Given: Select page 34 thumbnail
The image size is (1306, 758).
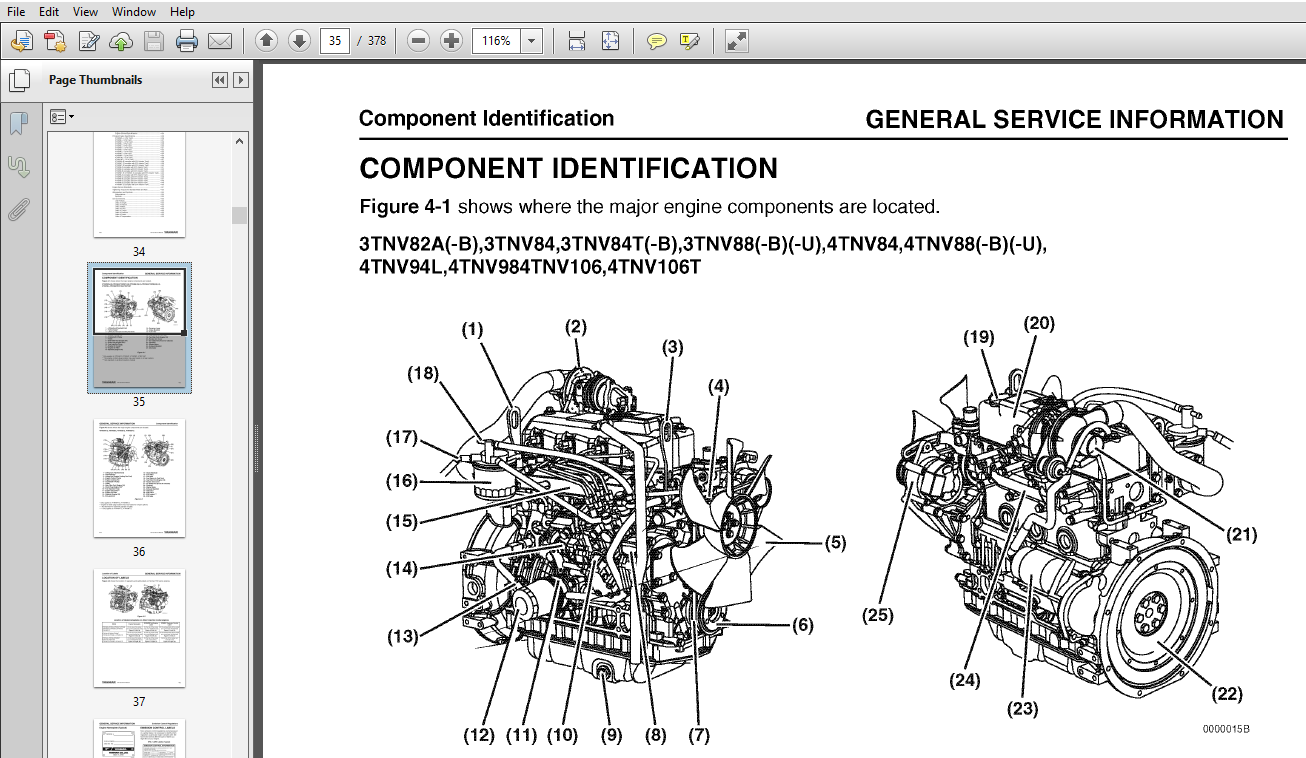Looking at the screenshot, I should pos(139,187).
